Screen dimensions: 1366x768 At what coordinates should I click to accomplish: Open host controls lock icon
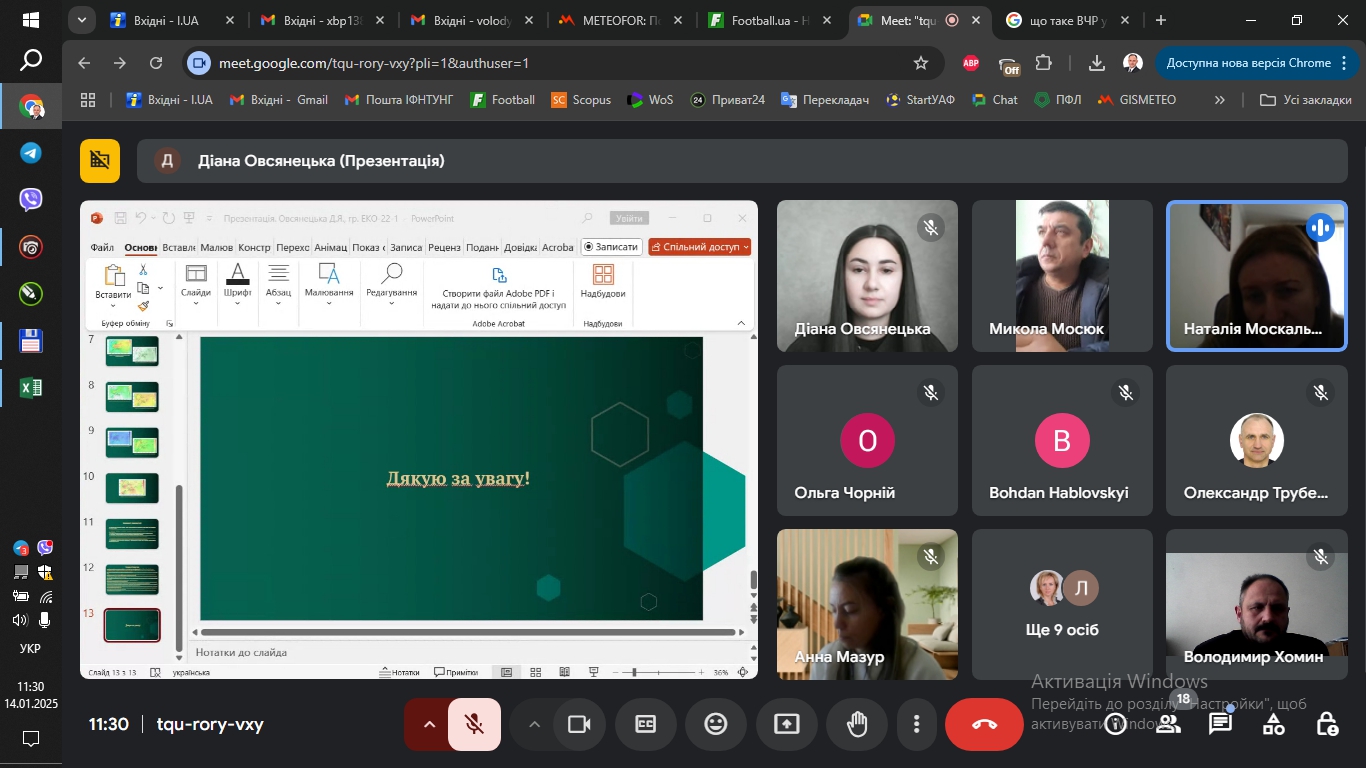[1326, 724]
